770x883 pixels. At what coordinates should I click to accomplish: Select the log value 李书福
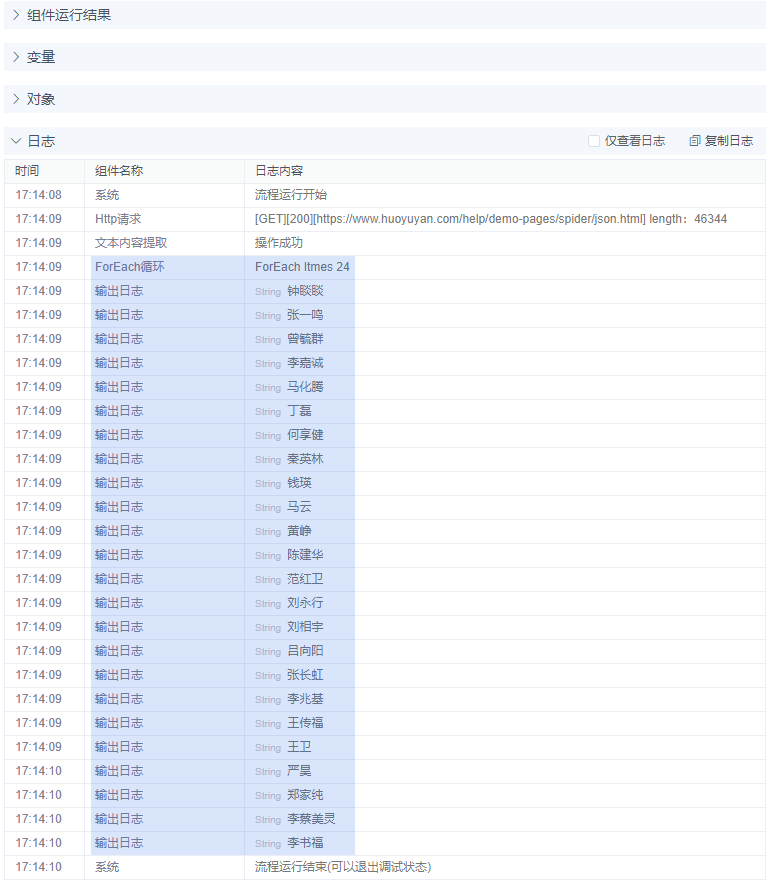click(305, 843)
